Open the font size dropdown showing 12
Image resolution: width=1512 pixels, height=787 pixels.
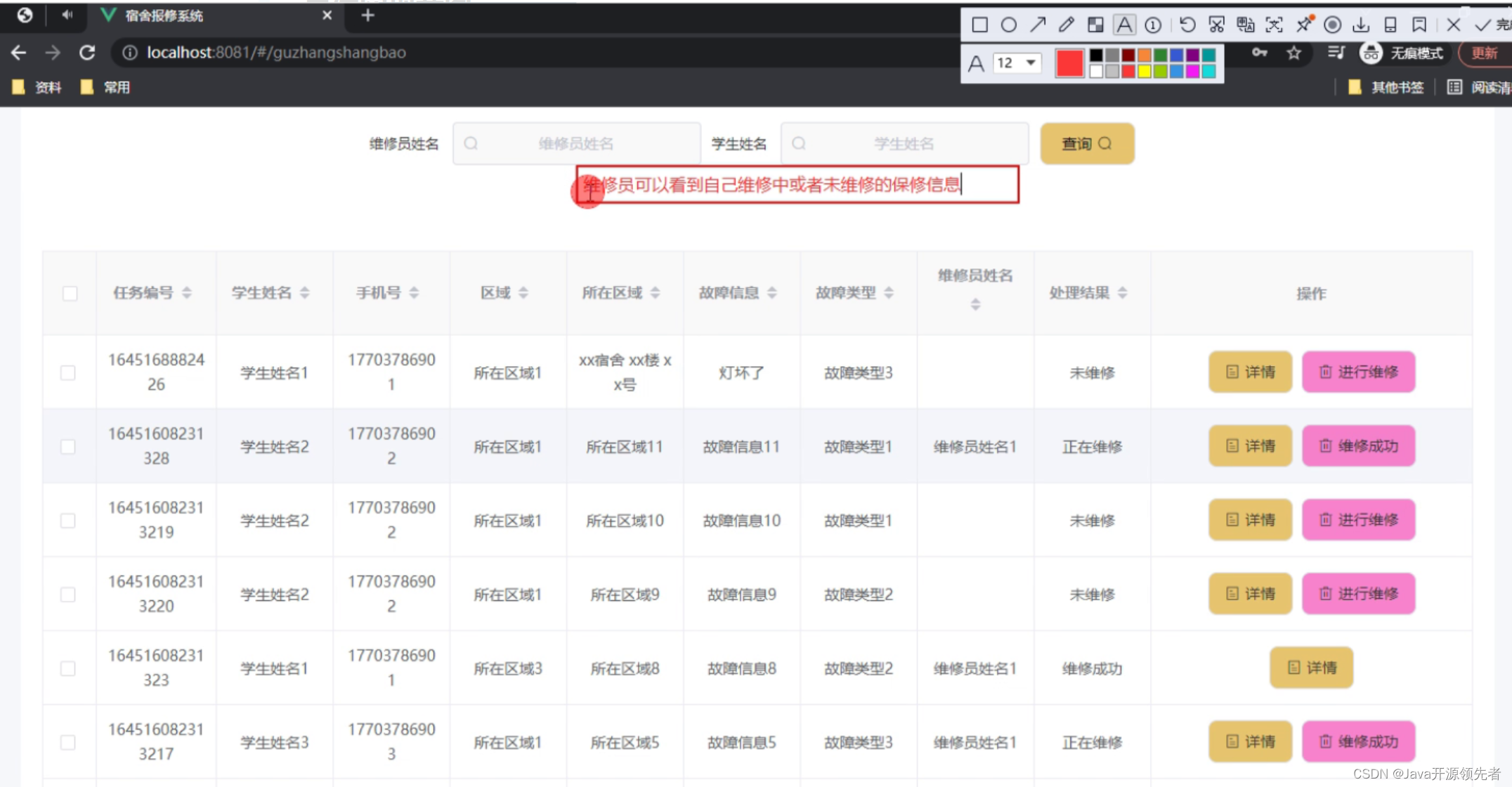[x=1017, y=63]
